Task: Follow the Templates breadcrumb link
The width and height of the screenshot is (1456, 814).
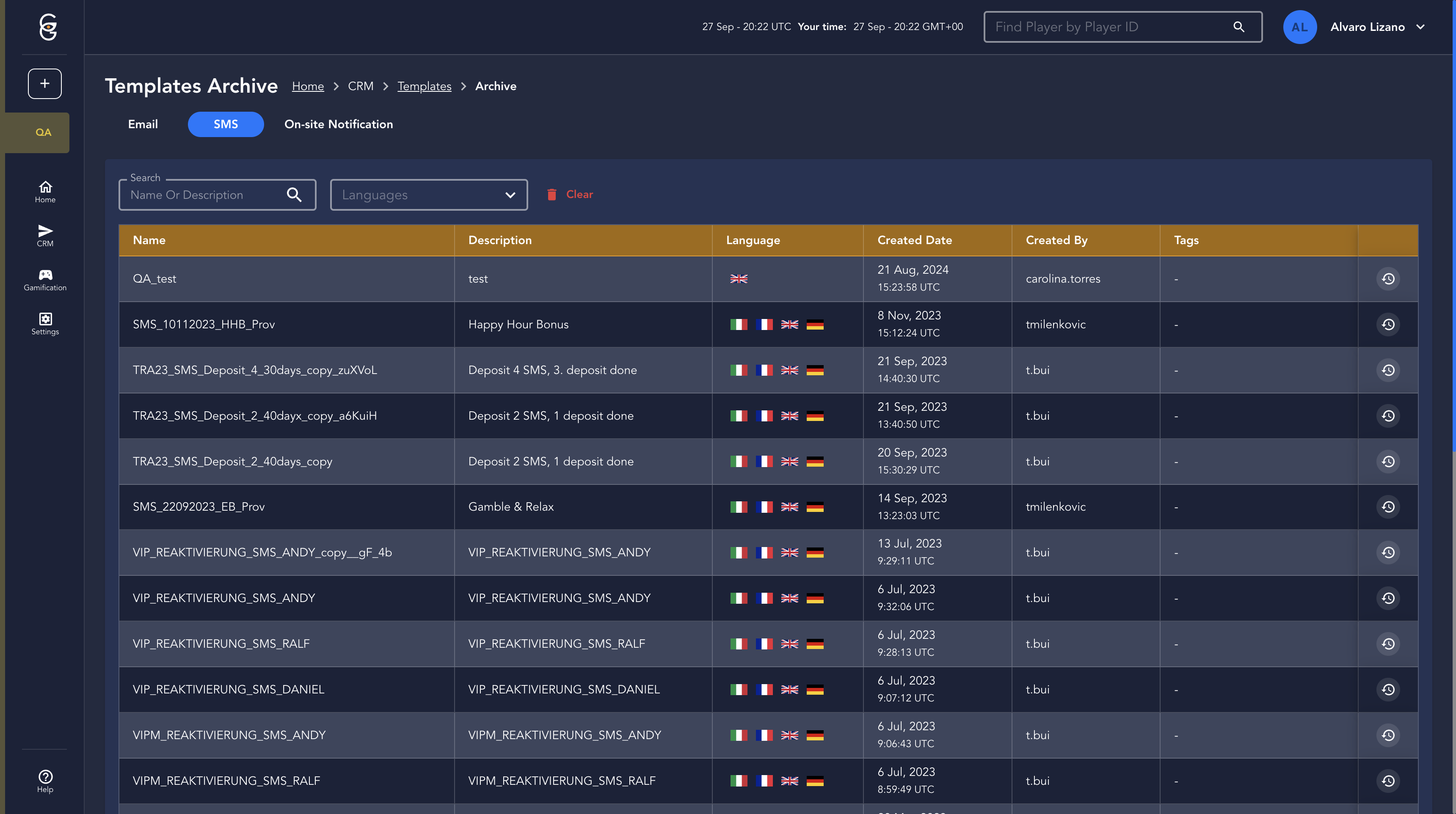Action: tap(424, 86)
